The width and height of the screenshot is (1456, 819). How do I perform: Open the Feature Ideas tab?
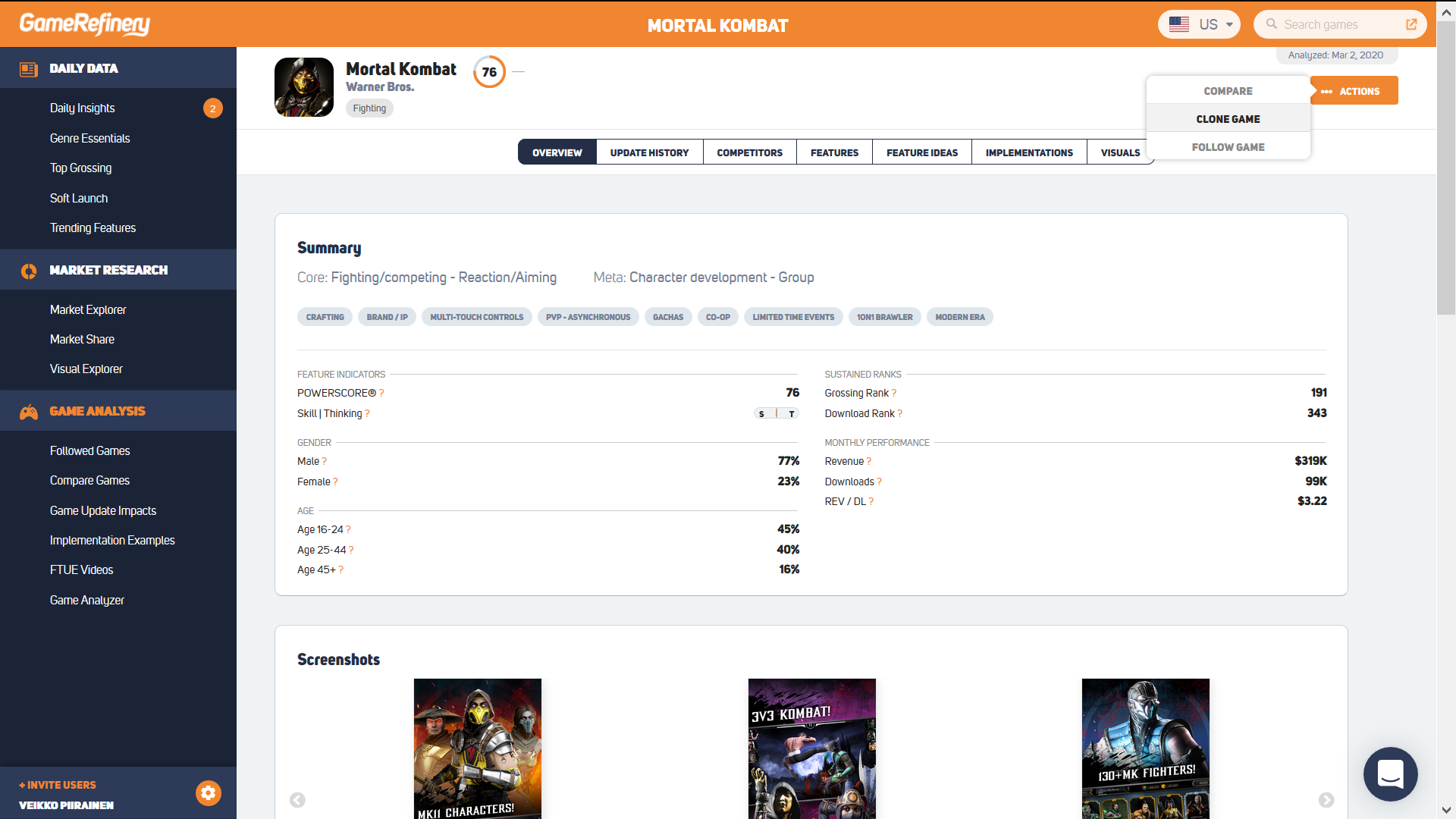[922, 152]
